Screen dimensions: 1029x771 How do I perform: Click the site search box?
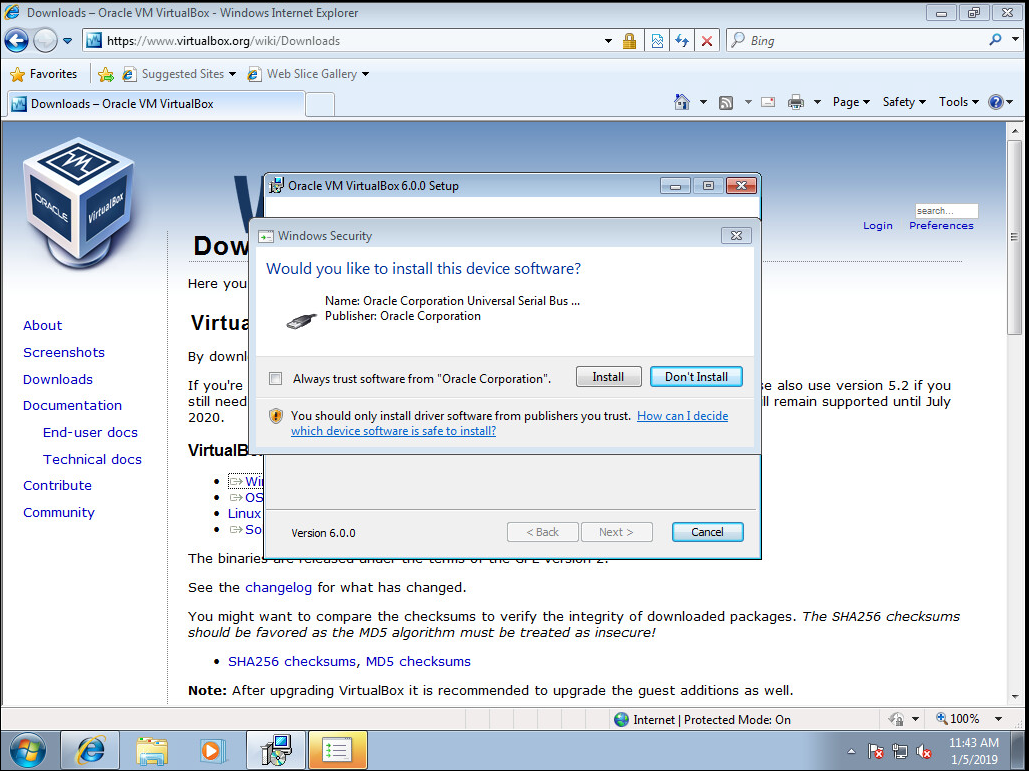(946, 211)
